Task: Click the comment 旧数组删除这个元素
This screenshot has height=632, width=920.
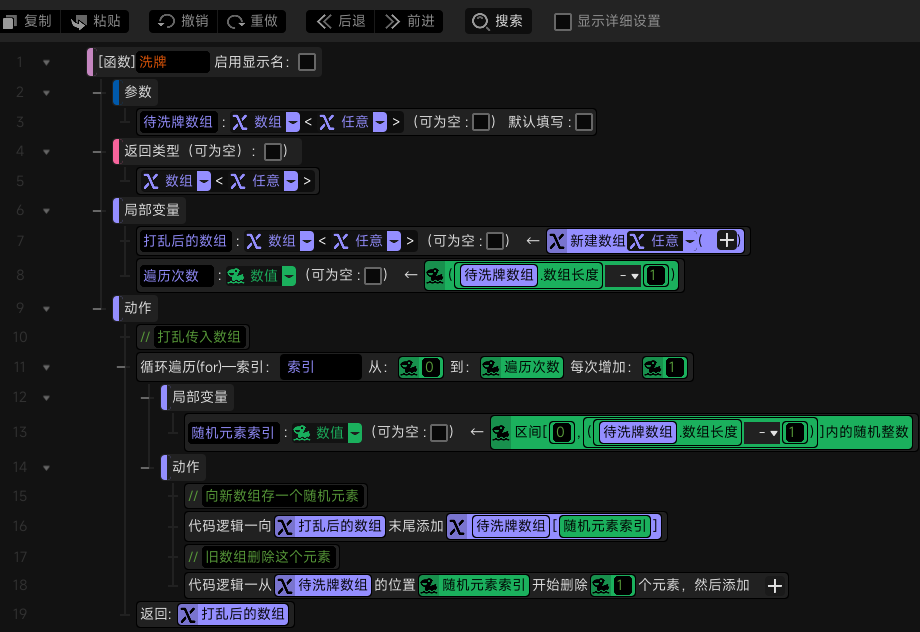Action: (268, 557)
